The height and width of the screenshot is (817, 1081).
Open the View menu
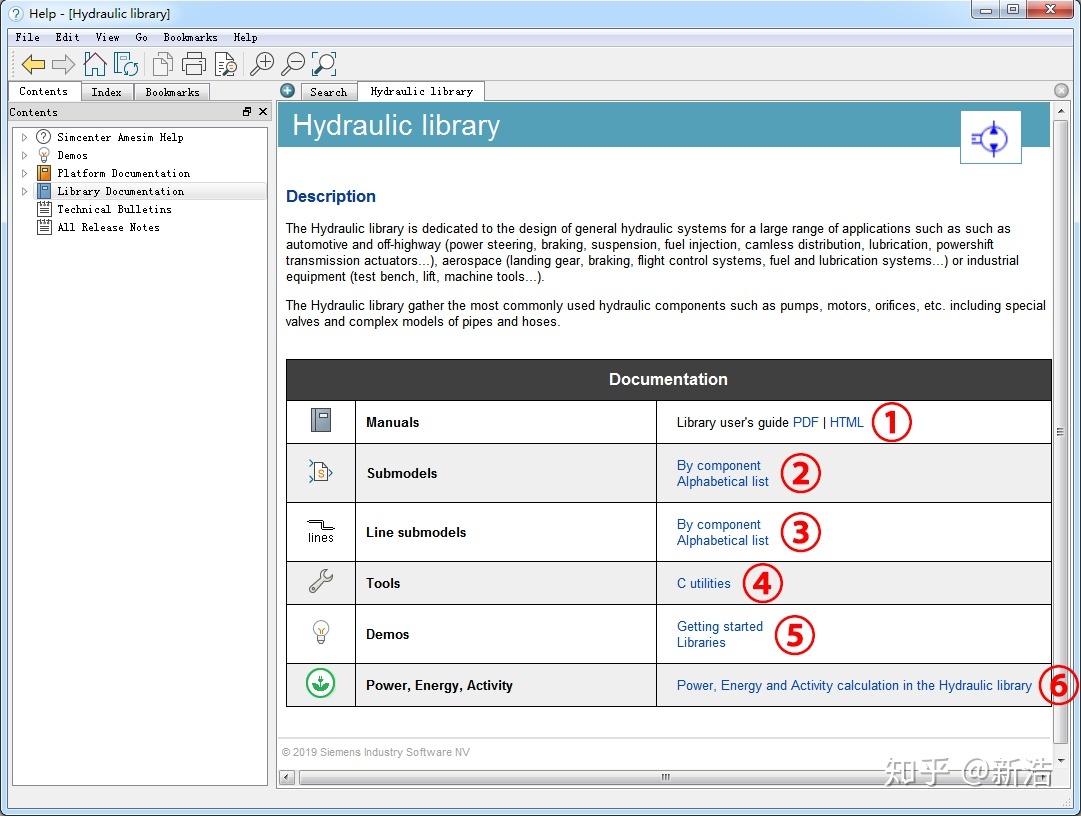tap(108, 37)
